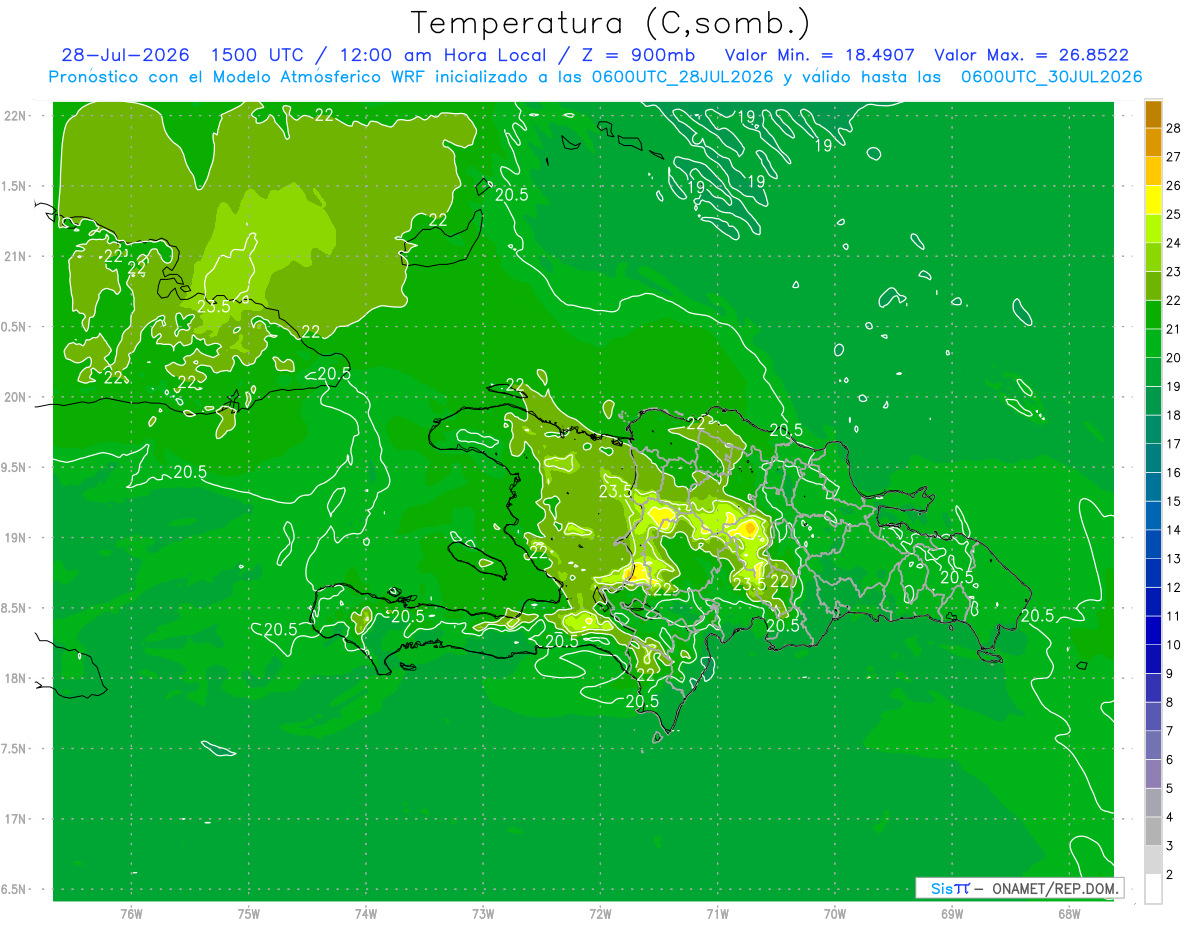Click the '20N' latitude axis label
This screenshot has width=1200, height=927.
(x=15, y=397)
